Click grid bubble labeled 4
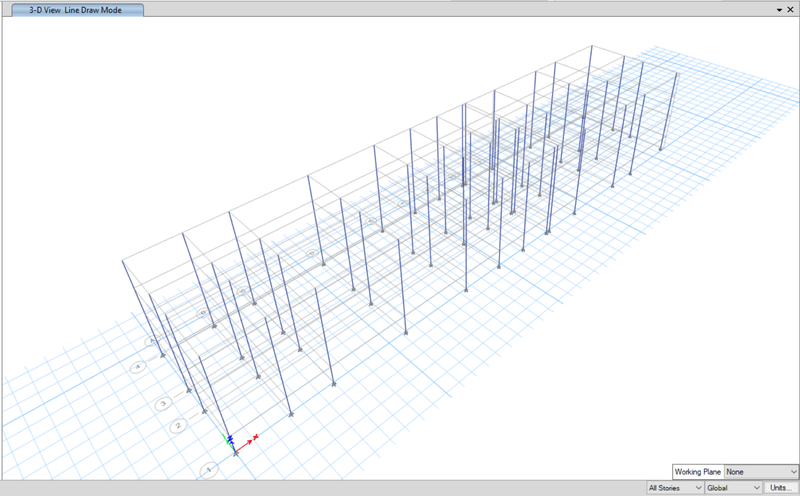The image size is (800, 496). 138,367
